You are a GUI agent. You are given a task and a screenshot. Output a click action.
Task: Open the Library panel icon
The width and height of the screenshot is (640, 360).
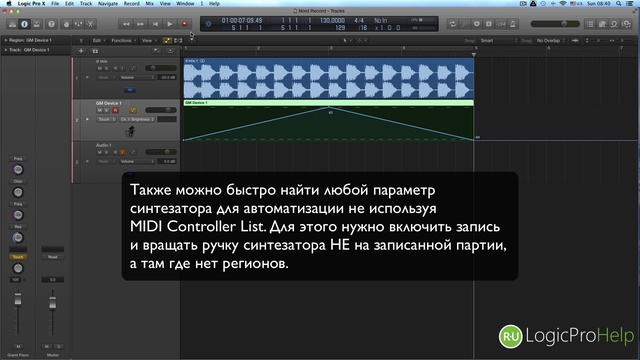click(x=13, y=24)
